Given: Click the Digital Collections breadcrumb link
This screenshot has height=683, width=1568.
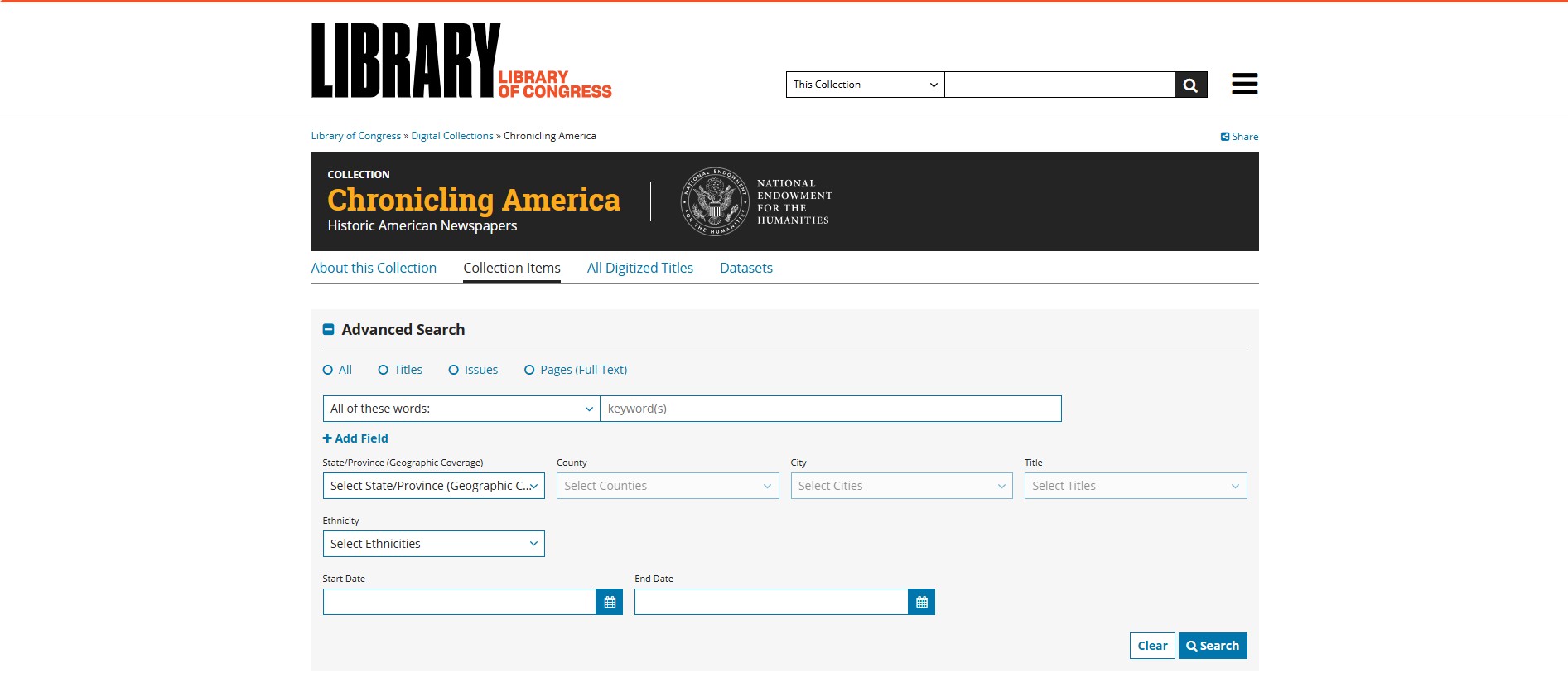Looking at the screenshot, I should pyautogui.click(x=452, y=136).
